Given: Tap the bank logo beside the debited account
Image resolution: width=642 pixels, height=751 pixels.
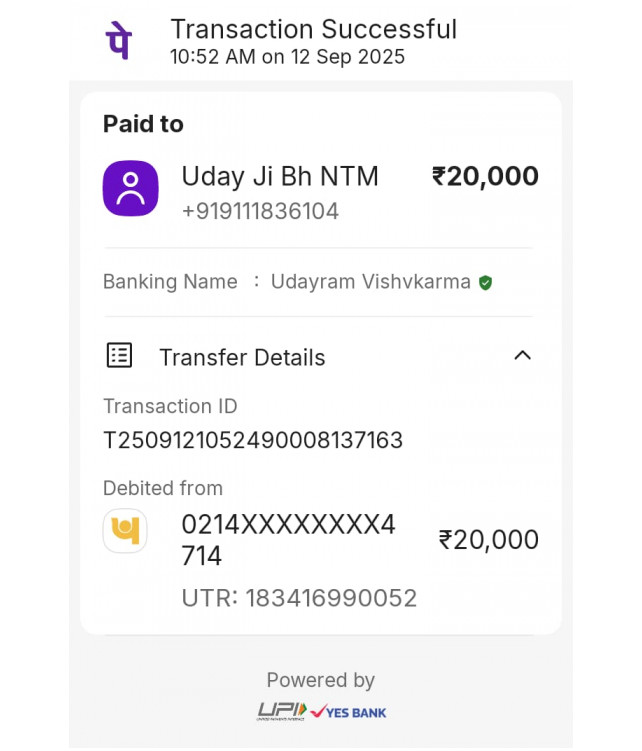Looking at the screenshot, I should [x=125, y=531].
